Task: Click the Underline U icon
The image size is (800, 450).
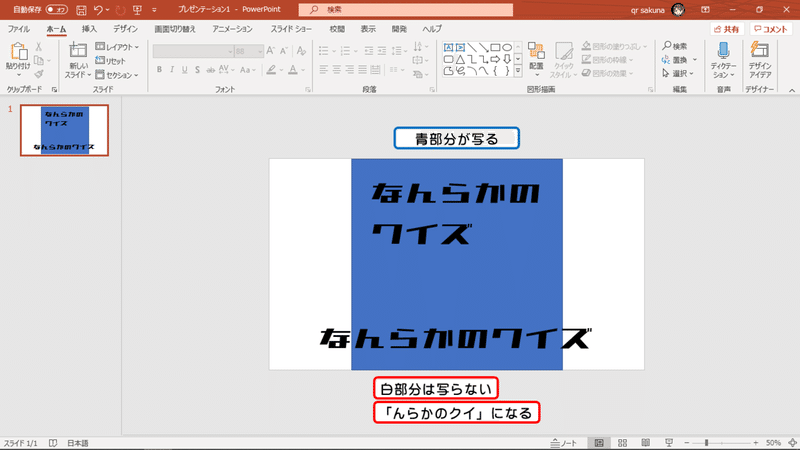Action: pos(184,69)
